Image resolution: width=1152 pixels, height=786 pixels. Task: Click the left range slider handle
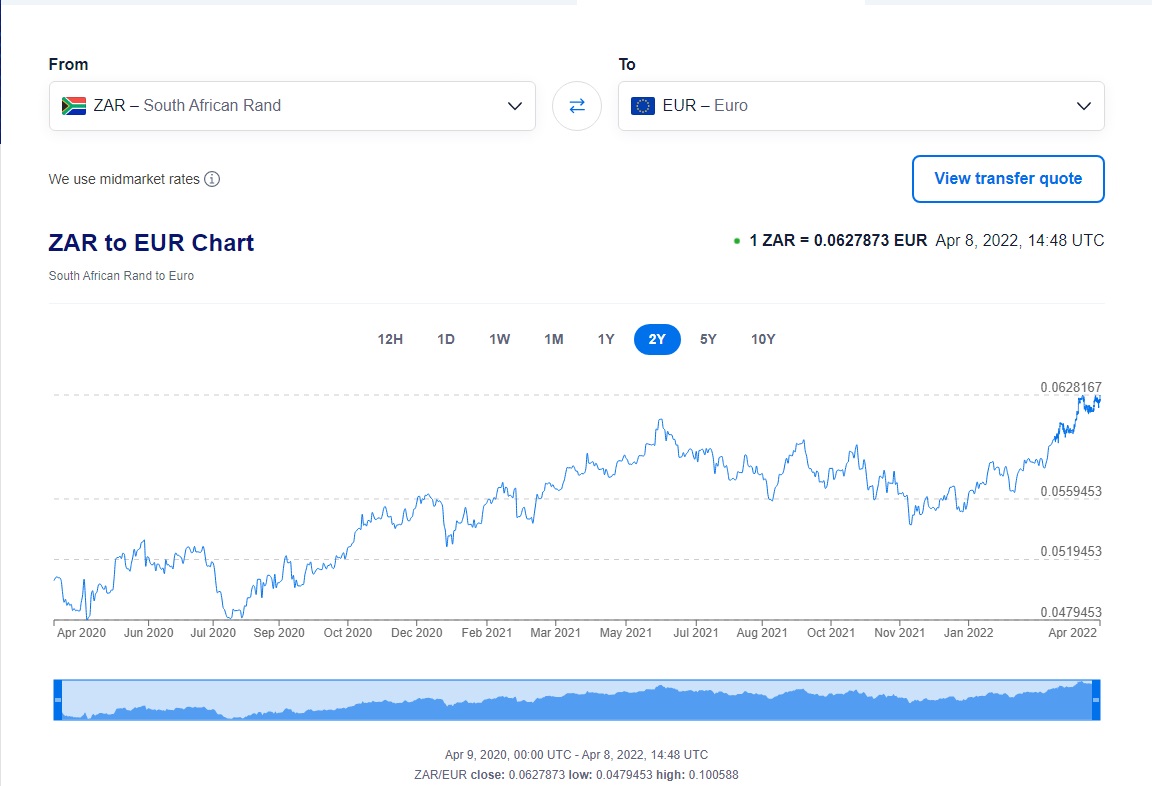pyautogui.click(x=57, y=700)
